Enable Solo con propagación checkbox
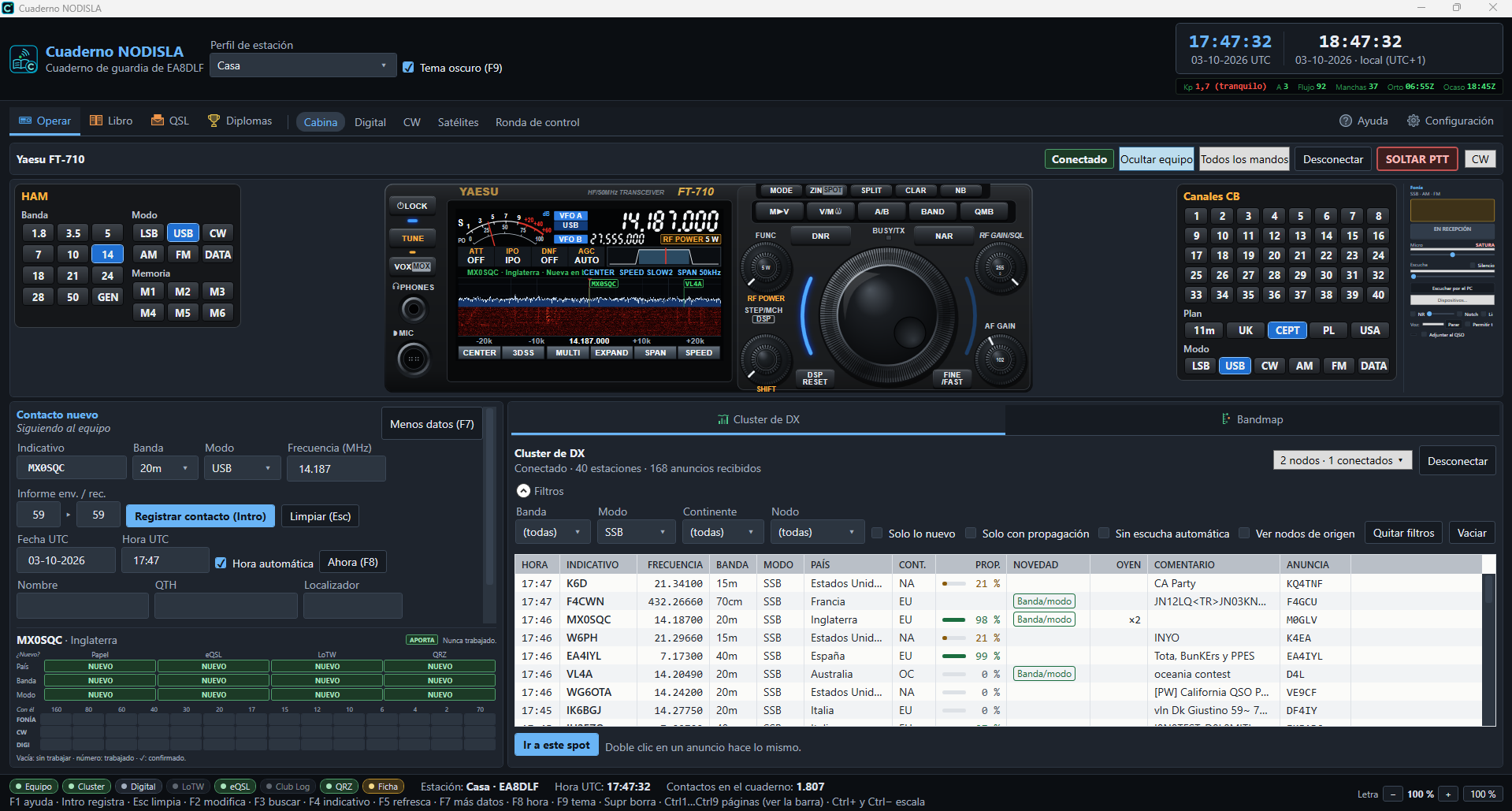Viewport: 1512px width, 811px height. point(971,534)
